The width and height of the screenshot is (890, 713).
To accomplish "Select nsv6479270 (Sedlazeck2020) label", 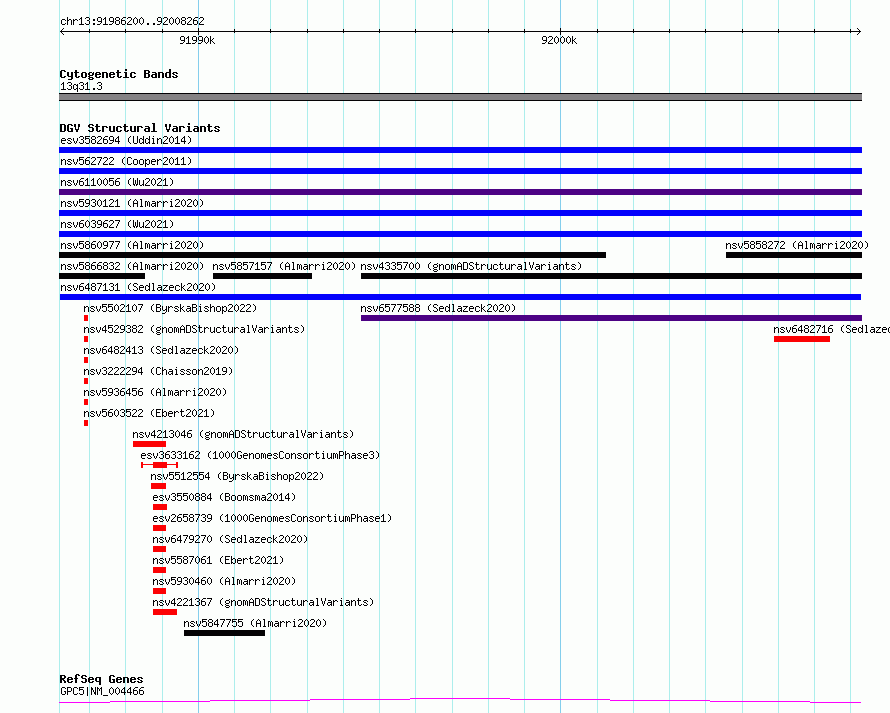I will [230, 539].
